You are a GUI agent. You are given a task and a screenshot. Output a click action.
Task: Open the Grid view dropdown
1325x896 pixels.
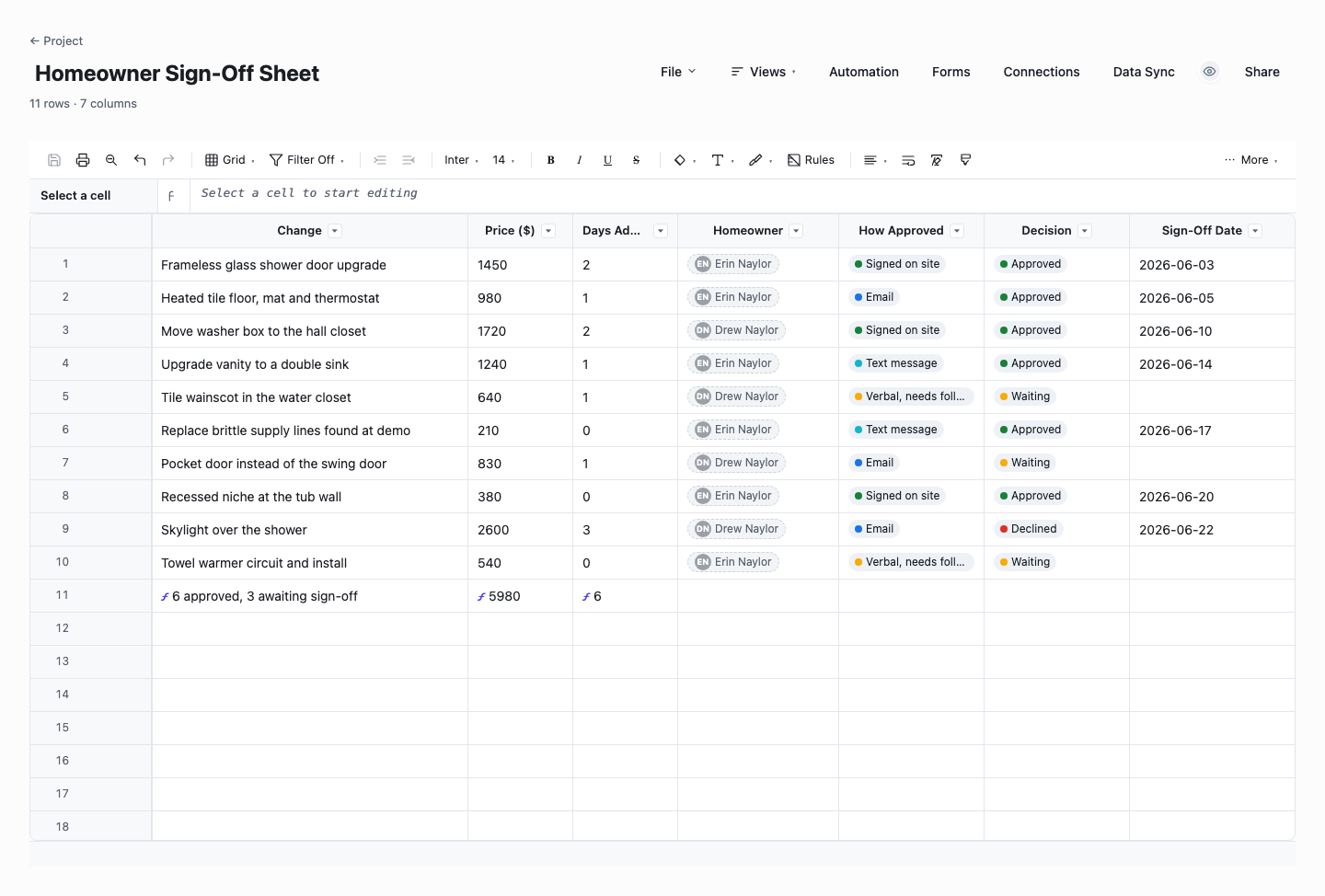coord(230,160)
